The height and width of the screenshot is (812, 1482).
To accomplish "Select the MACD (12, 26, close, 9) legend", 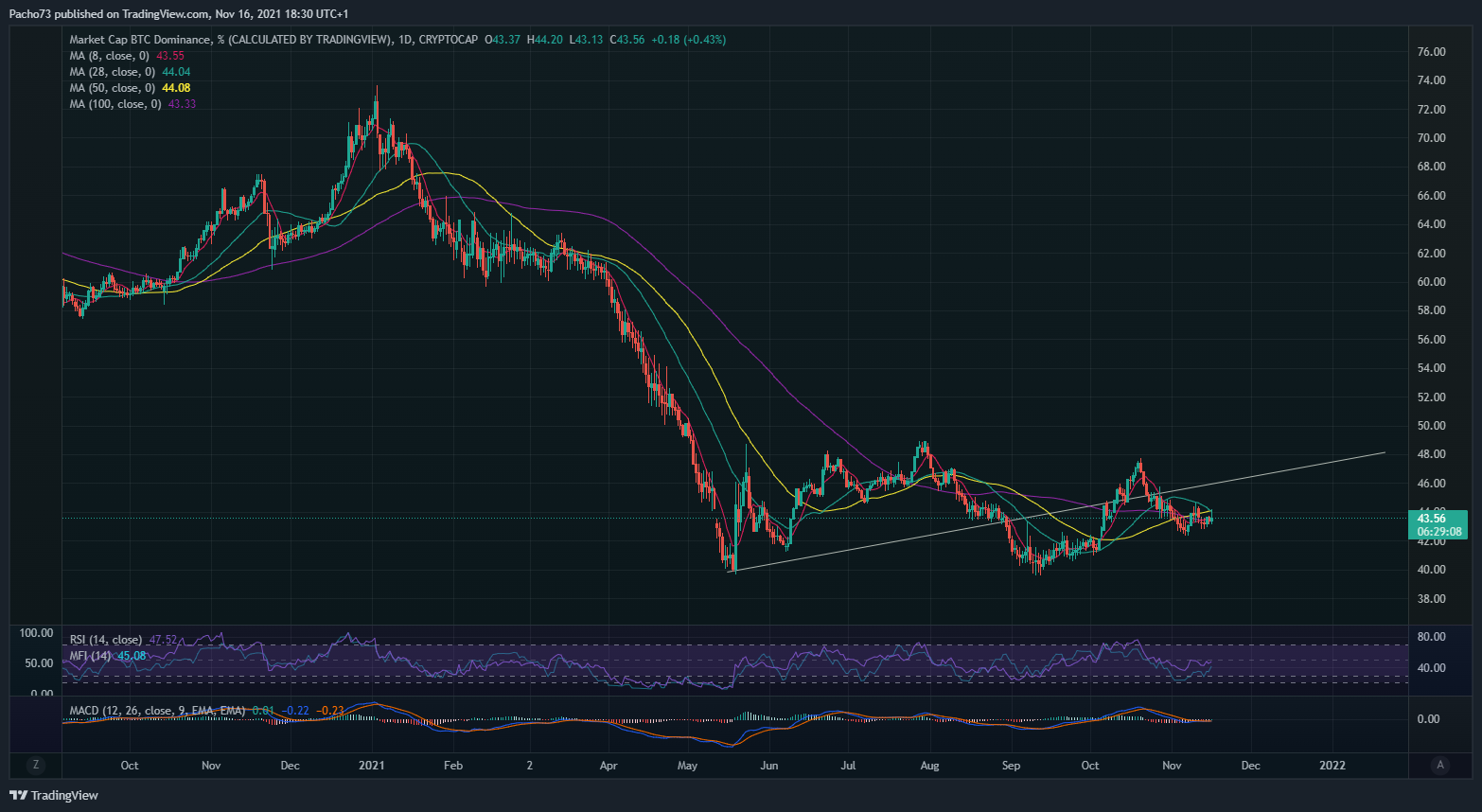I will coord(158,710).
